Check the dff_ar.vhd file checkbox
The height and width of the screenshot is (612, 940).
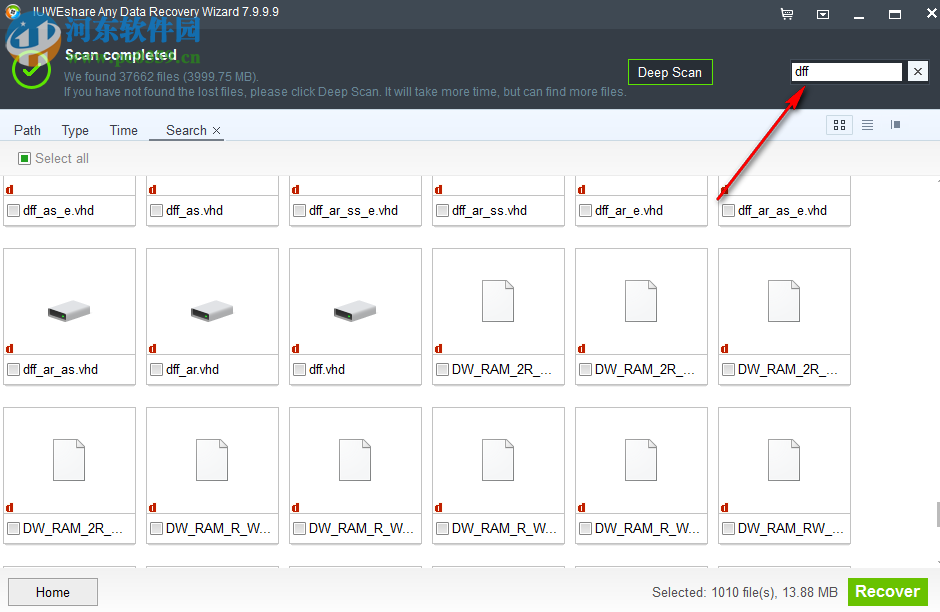tap(156, 369)
